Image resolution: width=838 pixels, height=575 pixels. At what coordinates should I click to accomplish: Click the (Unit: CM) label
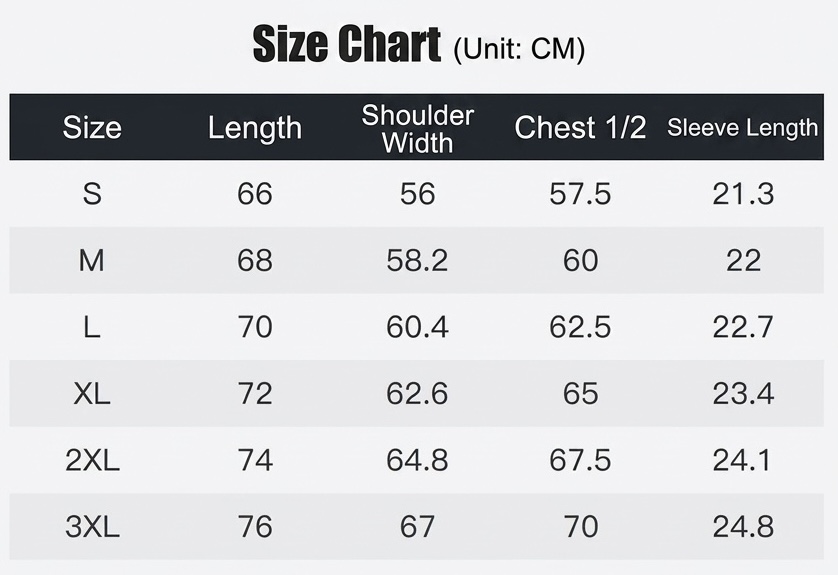[x=519, y=49]
